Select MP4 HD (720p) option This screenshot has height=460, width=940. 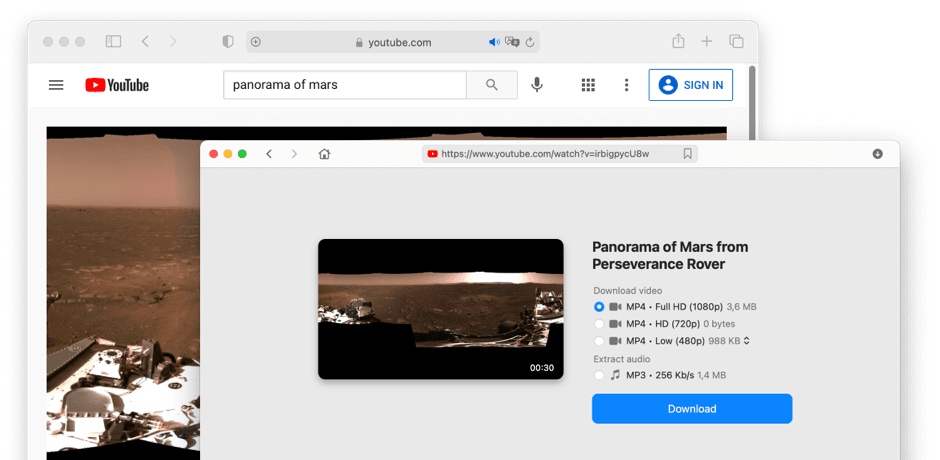pos(599,324)
